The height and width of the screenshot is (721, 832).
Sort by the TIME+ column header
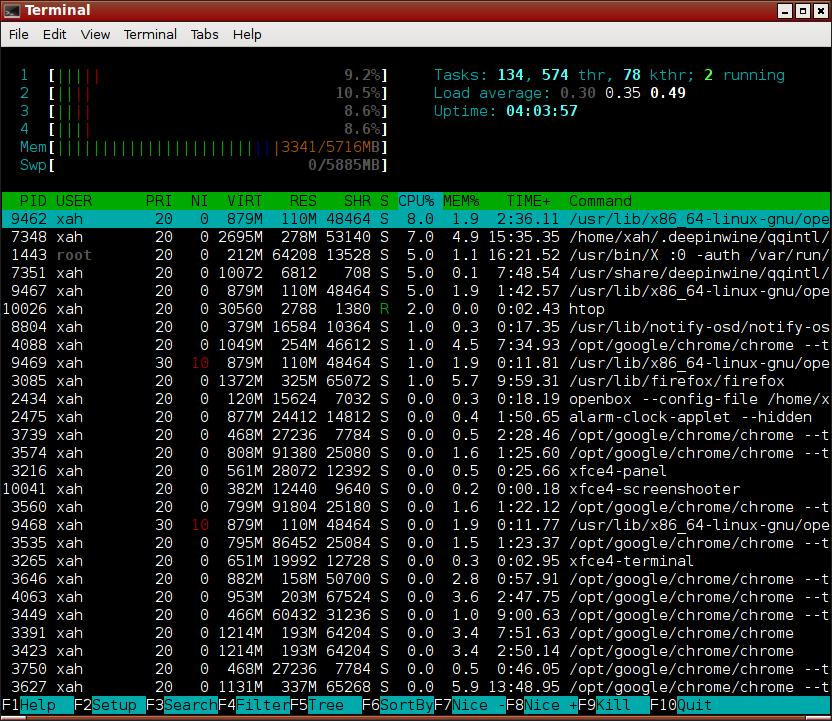[528, 201]
